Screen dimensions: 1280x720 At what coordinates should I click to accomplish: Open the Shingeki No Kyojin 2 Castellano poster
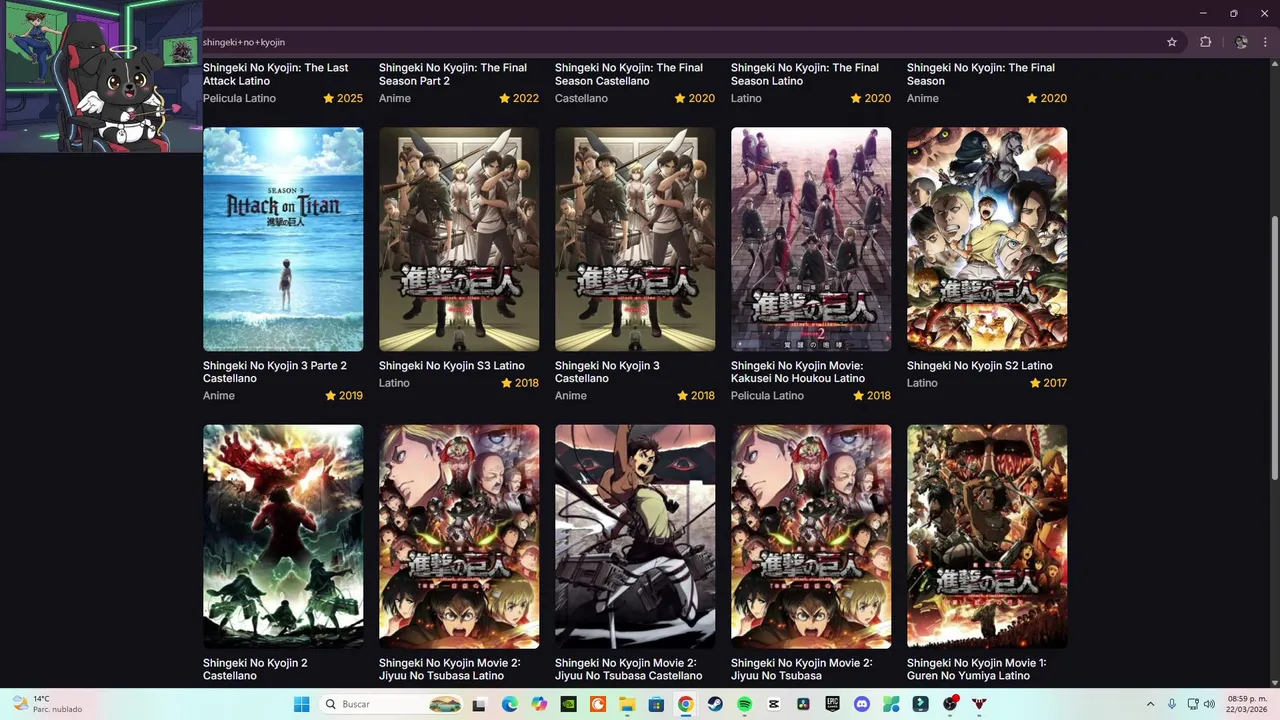point(283,537)
